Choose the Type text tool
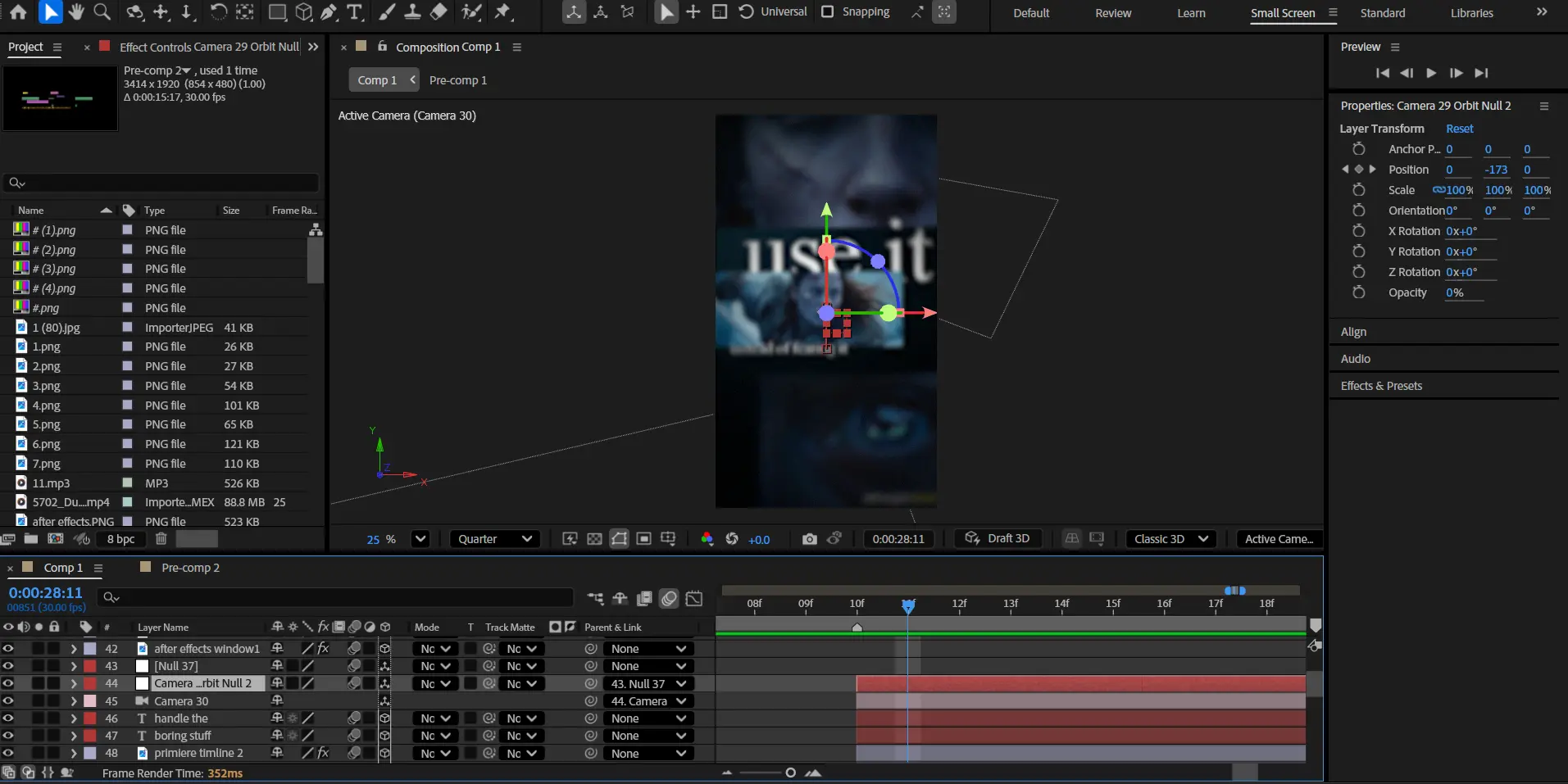 pos(354,11)
